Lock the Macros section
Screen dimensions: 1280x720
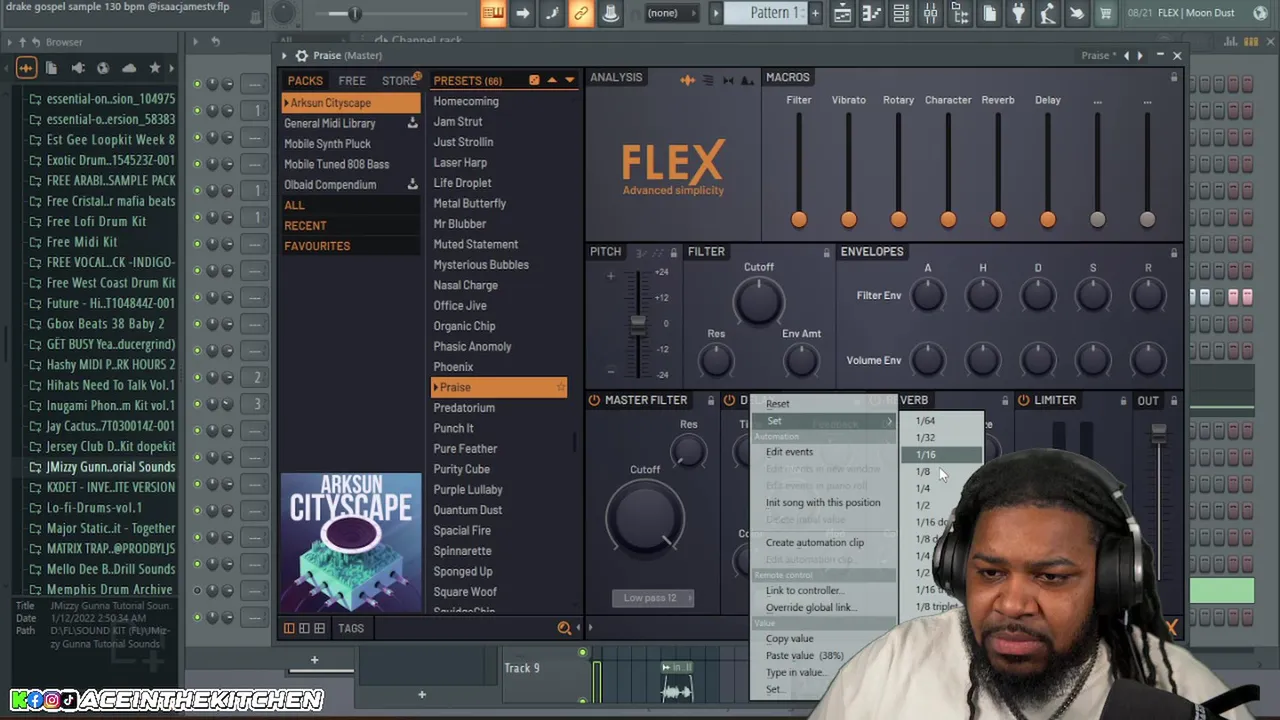pyautogui.click(x=1174, y=77)
